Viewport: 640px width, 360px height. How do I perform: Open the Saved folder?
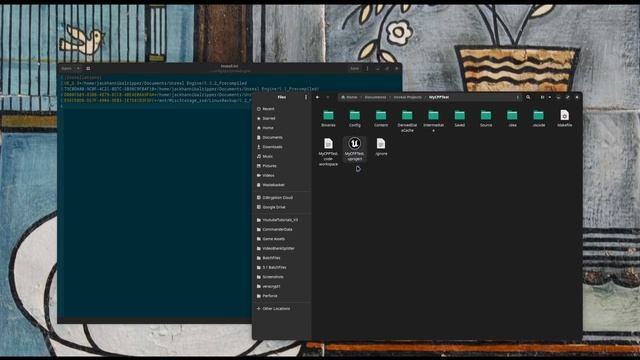[460, 118]
